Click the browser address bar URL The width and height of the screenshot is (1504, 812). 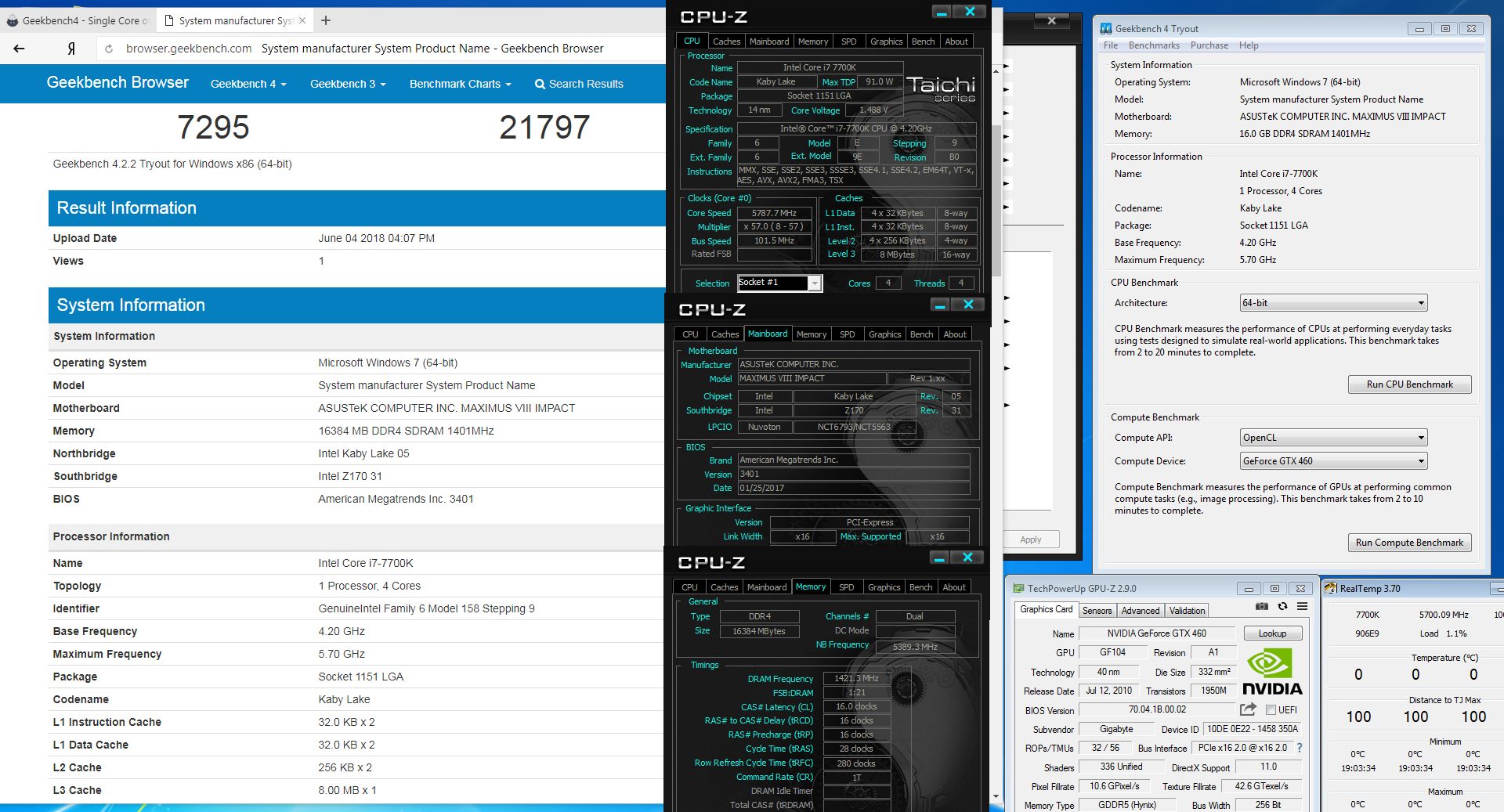click(x=189, y=49)
